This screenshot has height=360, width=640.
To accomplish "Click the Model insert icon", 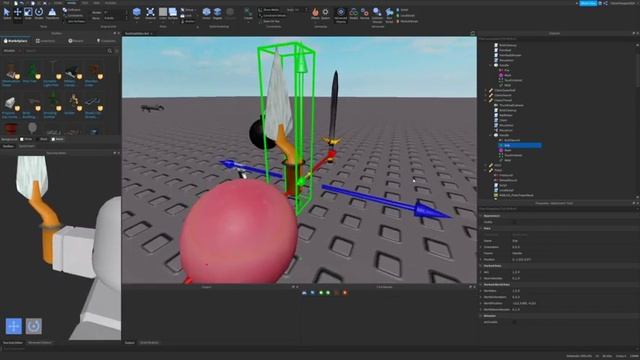I will 353,13.
